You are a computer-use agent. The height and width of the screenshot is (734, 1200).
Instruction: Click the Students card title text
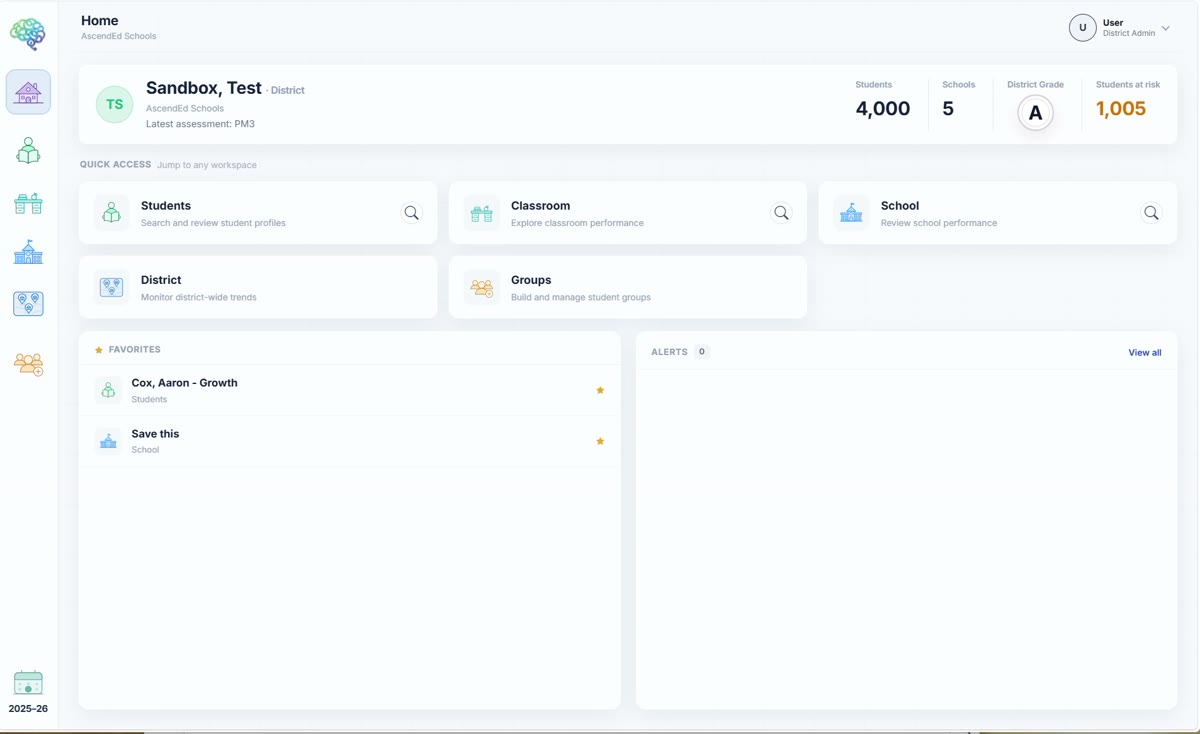(x=166, y=206)
